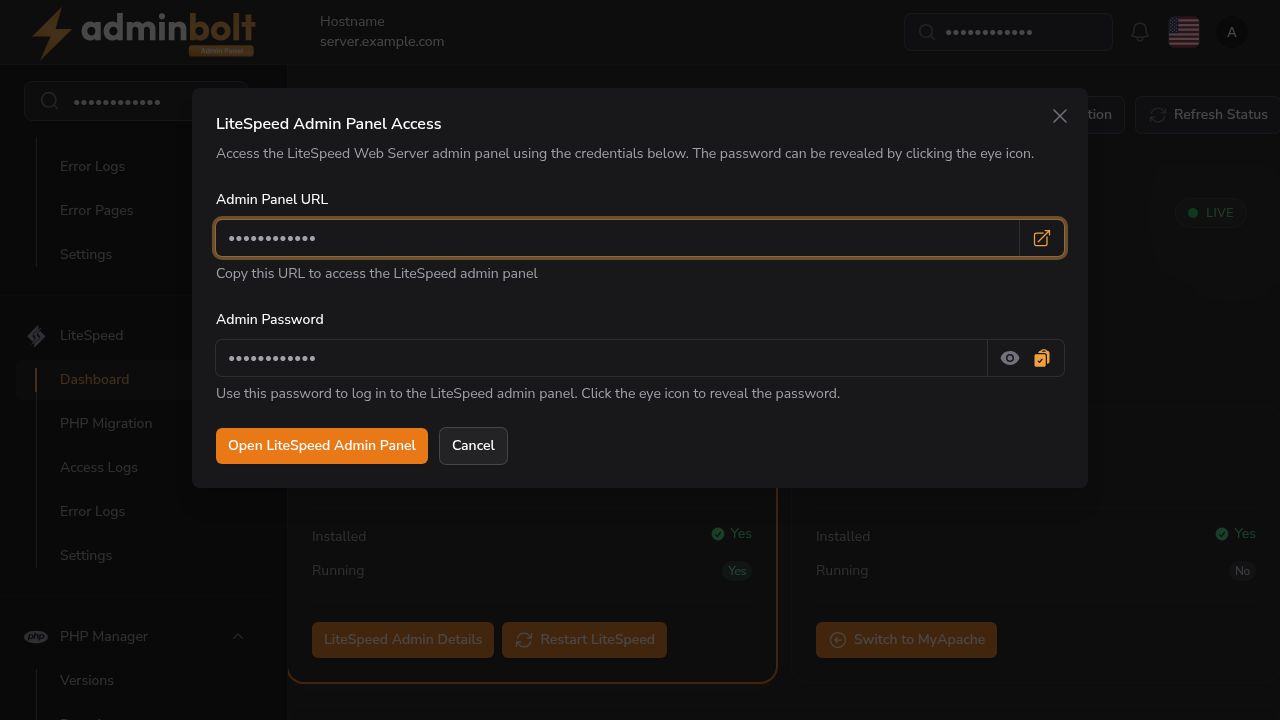Click the LiteSpeed sidebar section heading

click(91, 335)
